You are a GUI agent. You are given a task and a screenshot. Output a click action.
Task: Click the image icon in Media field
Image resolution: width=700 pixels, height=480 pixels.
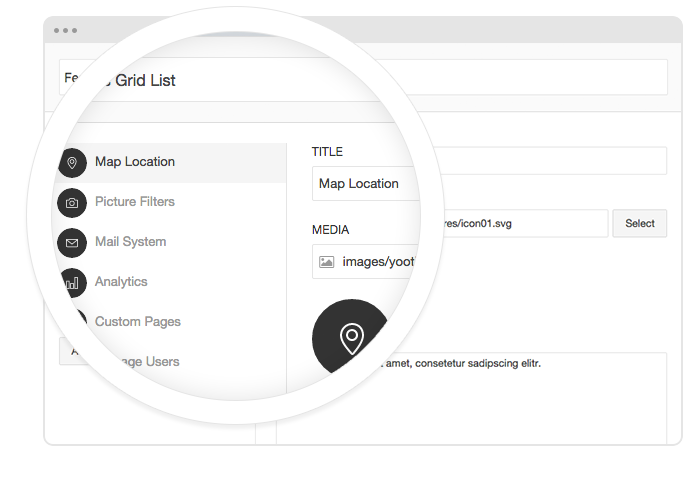point(326,262)
